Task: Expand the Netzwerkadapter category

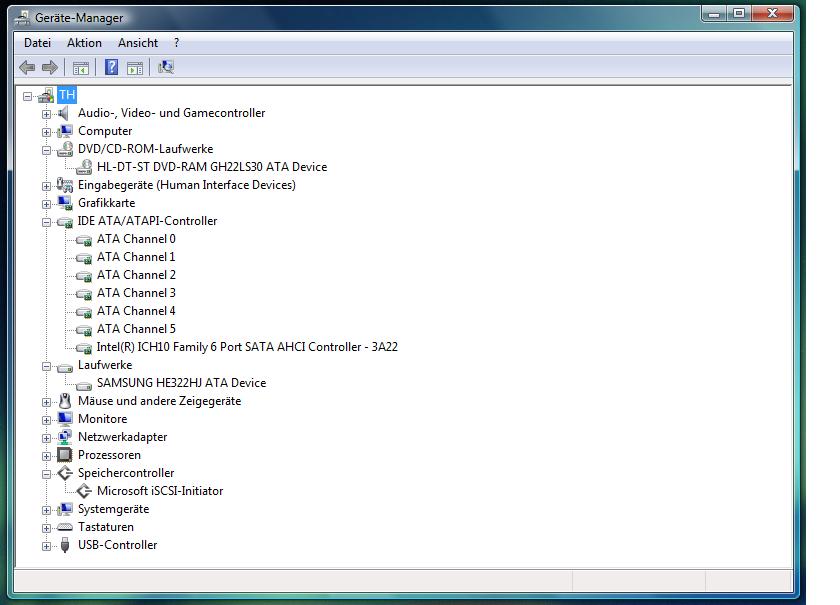Action: (47, 438)
